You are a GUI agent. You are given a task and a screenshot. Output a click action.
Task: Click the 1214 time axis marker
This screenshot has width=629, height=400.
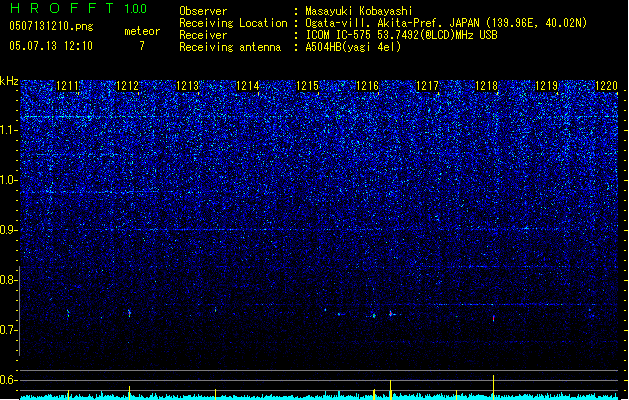[x=248, y=86]
